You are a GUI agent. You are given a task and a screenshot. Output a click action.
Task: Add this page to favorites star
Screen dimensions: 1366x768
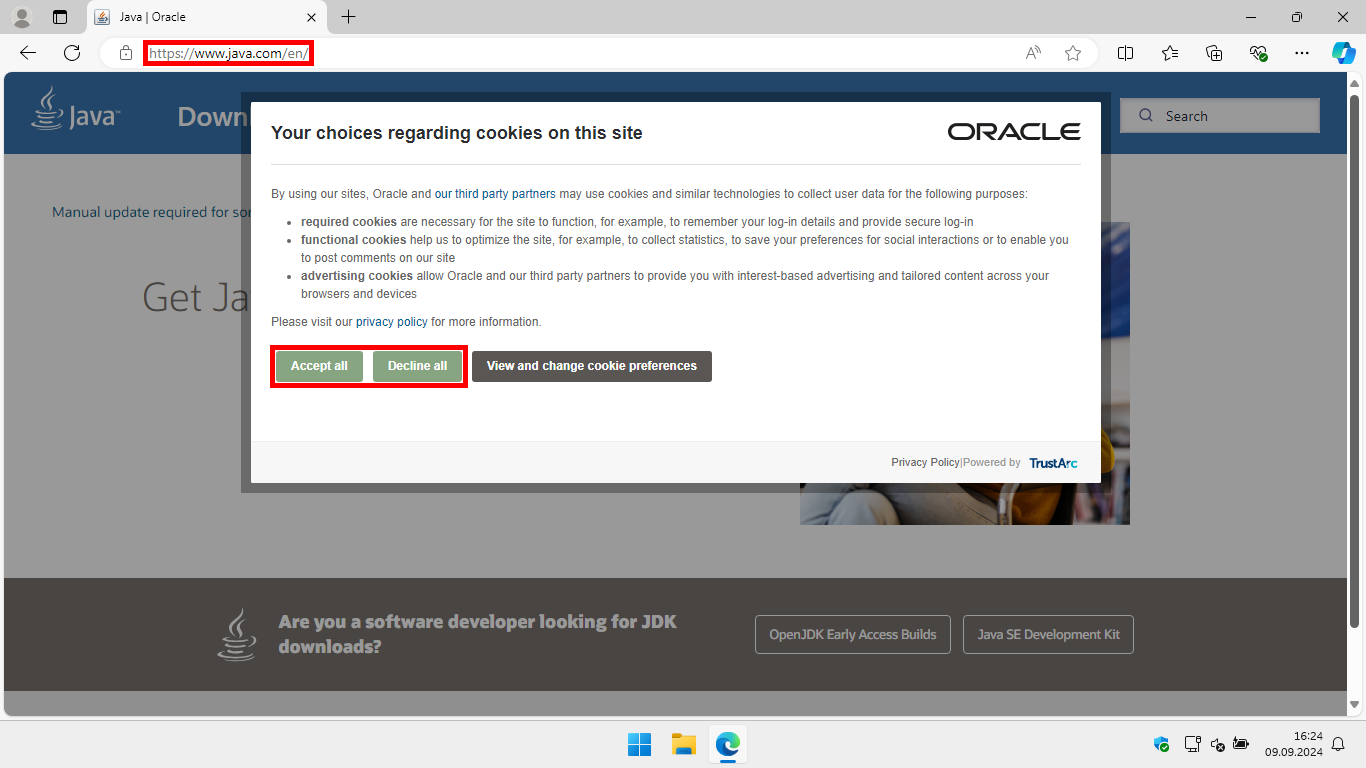[1073, 53]
